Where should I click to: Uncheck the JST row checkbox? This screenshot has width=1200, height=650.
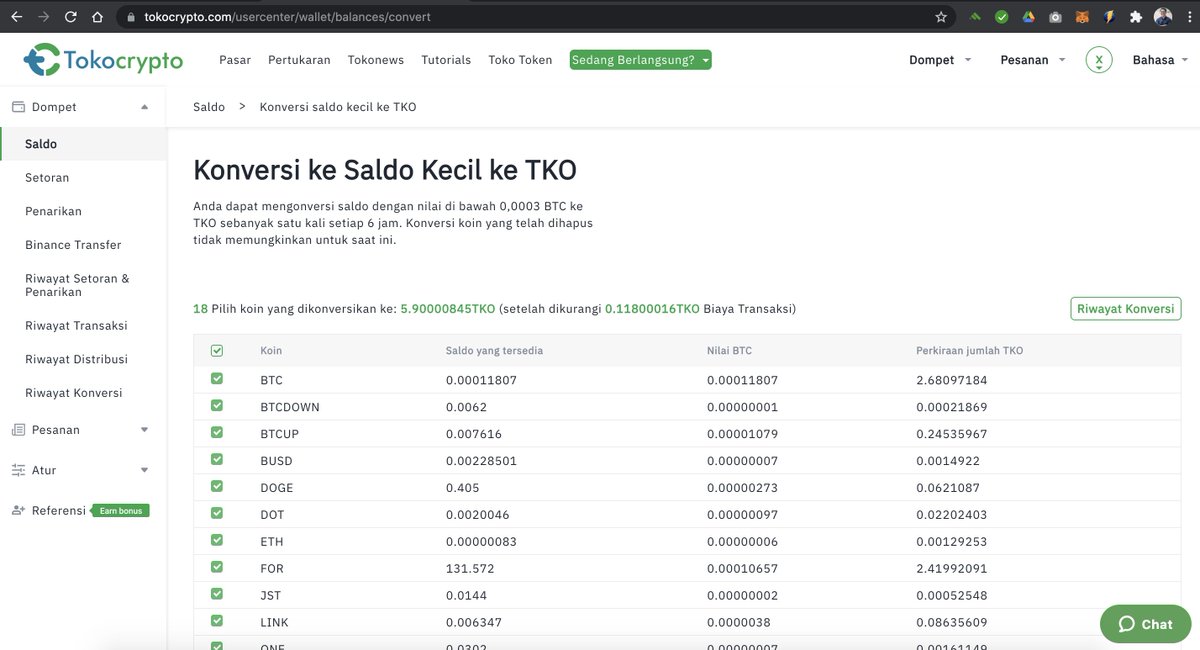point(217,594)
